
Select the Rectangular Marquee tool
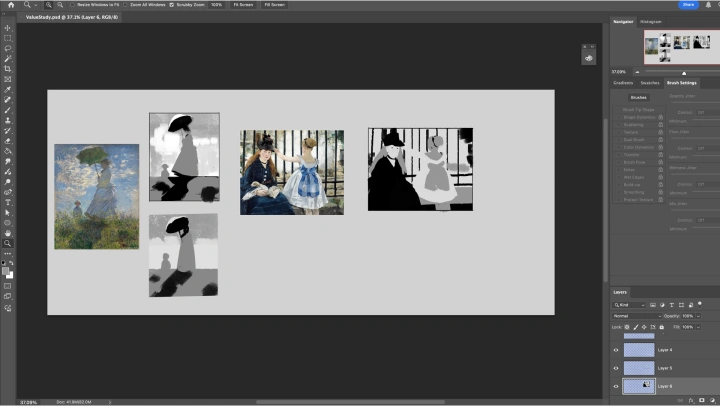click(x=8, y=38)
